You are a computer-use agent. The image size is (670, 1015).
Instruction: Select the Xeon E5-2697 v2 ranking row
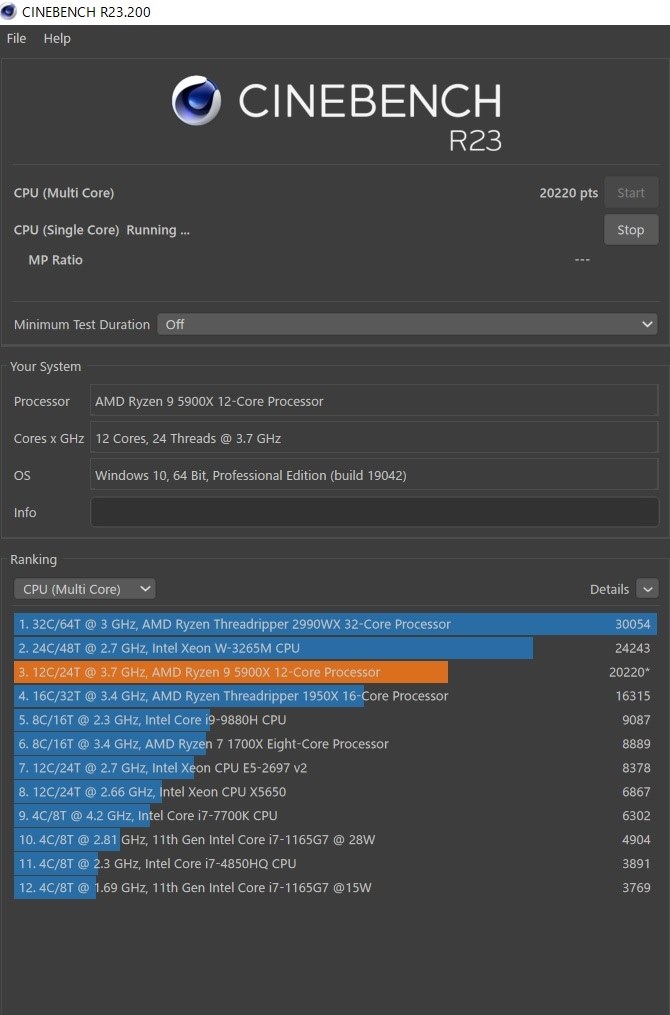335,768
